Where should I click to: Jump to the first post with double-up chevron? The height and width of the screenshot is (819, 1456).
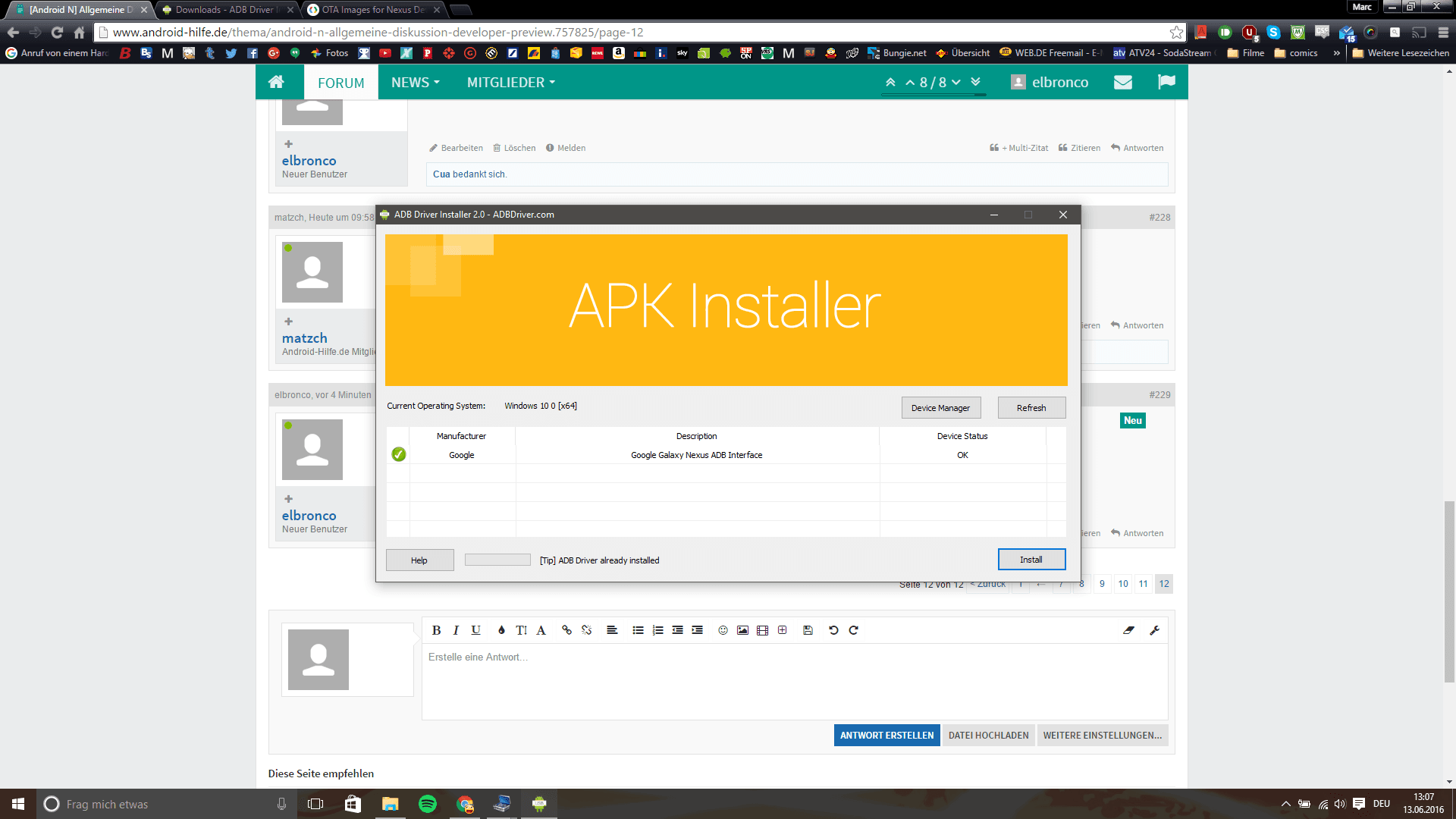click(890, 82)
